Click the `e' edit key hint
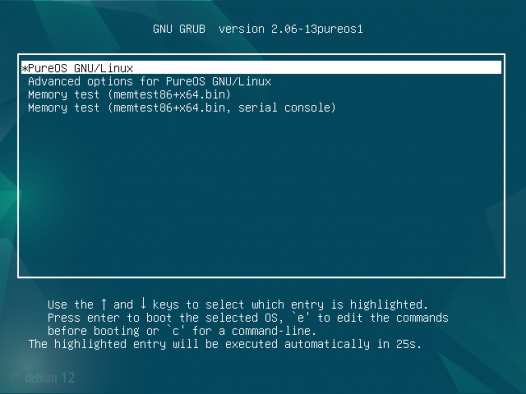526x394 pixels. (301, 317)
